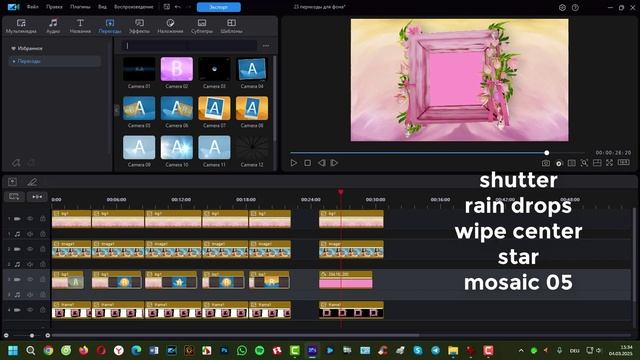Select the Camera 12 transition thumbnail
Viewport: 640px width, 360px height.
tap(252, 147)
